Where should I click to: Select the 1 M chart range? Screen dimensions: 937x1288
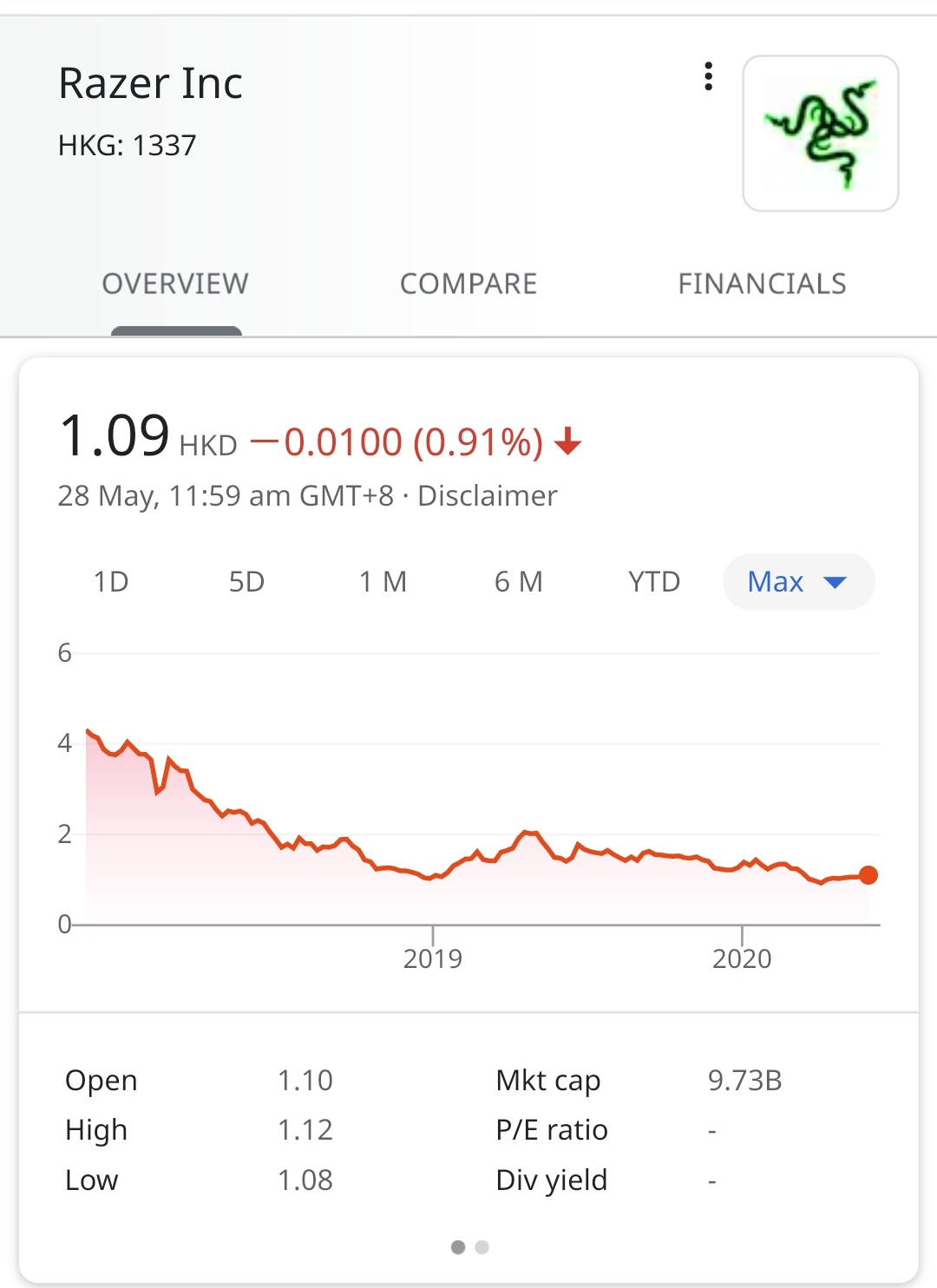(383, 581)
